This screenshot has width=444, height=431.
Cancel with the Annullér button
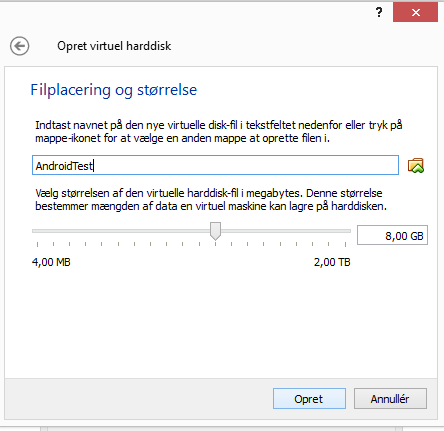(x=390, y=399)
